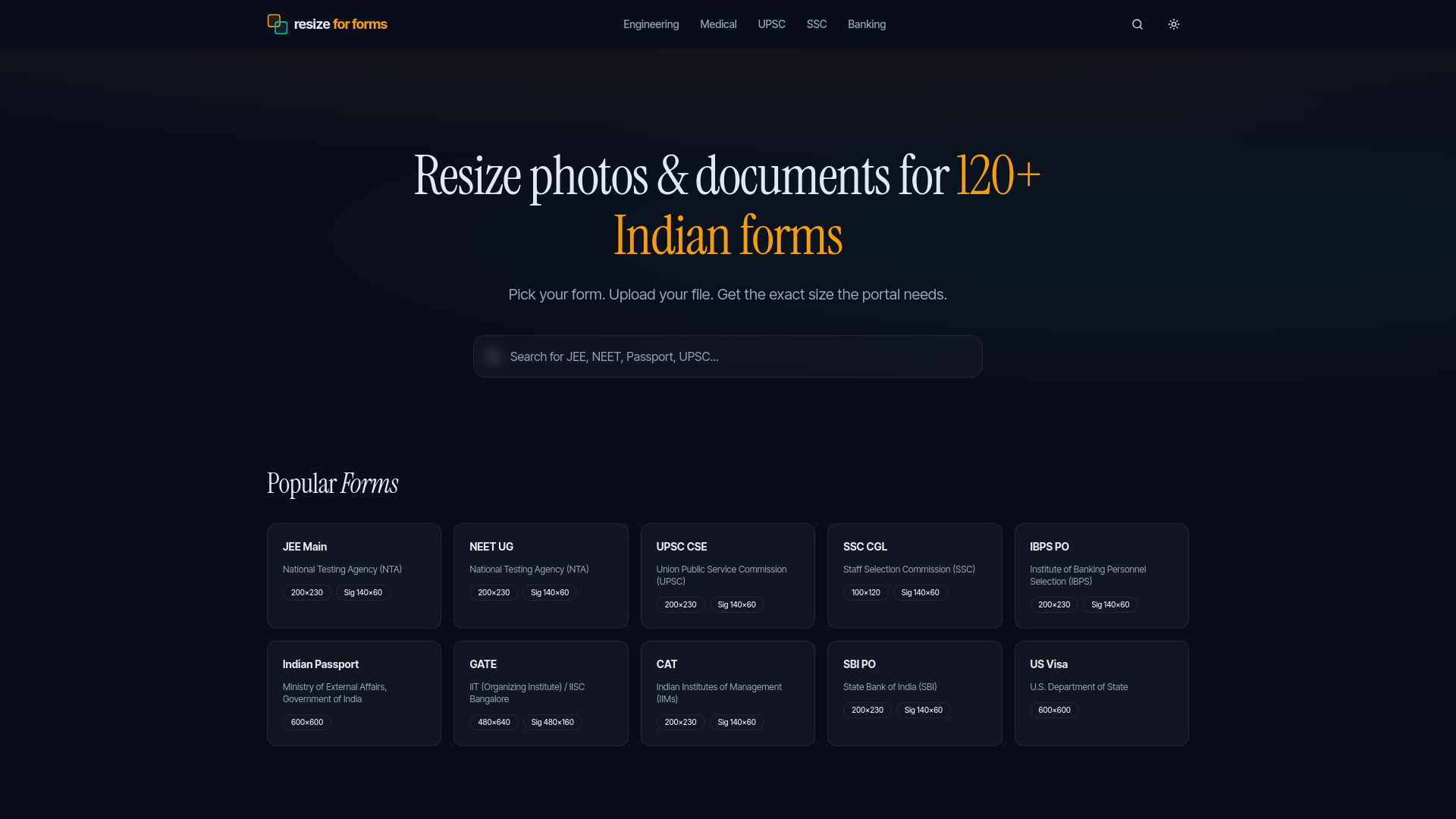1456x819 pixels.
Task: Click the resize for forms brand text
Action: point(340,24)
